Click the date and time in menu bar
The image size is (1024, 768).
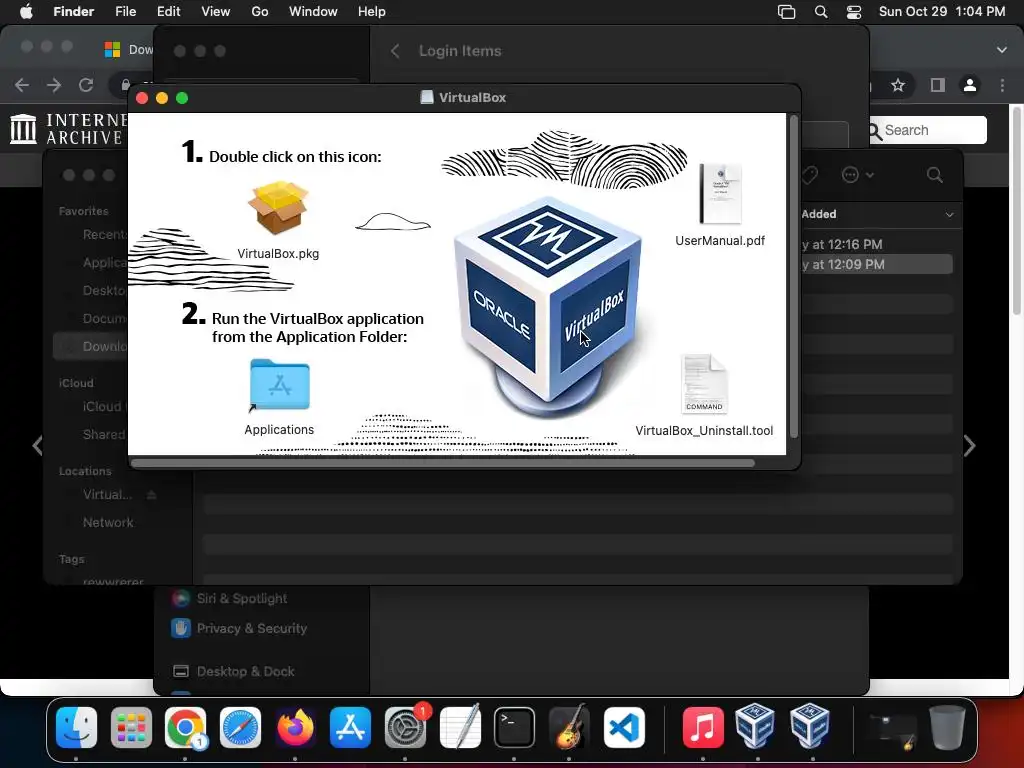pos(942,12)
